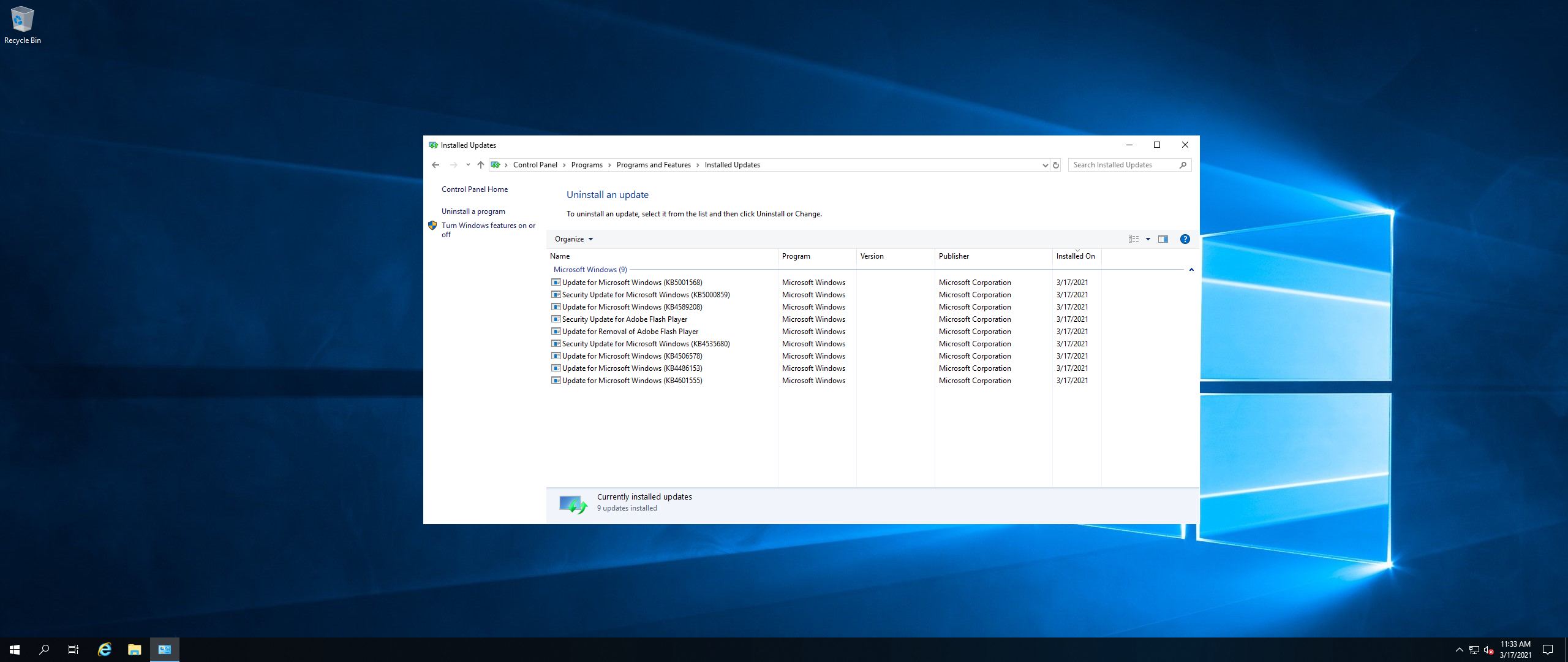Image resolution: width=1568 pixels, height=662 pixels.
Task: Click the KB5001568 row update icon
Action: click(556, 283)
